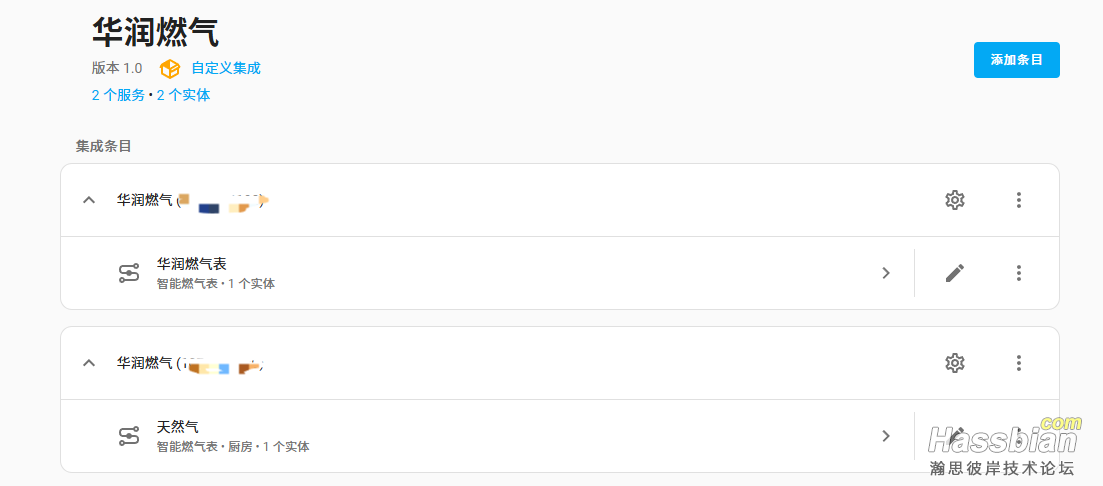Click the device icon beside 天然气

click(129, 436)
